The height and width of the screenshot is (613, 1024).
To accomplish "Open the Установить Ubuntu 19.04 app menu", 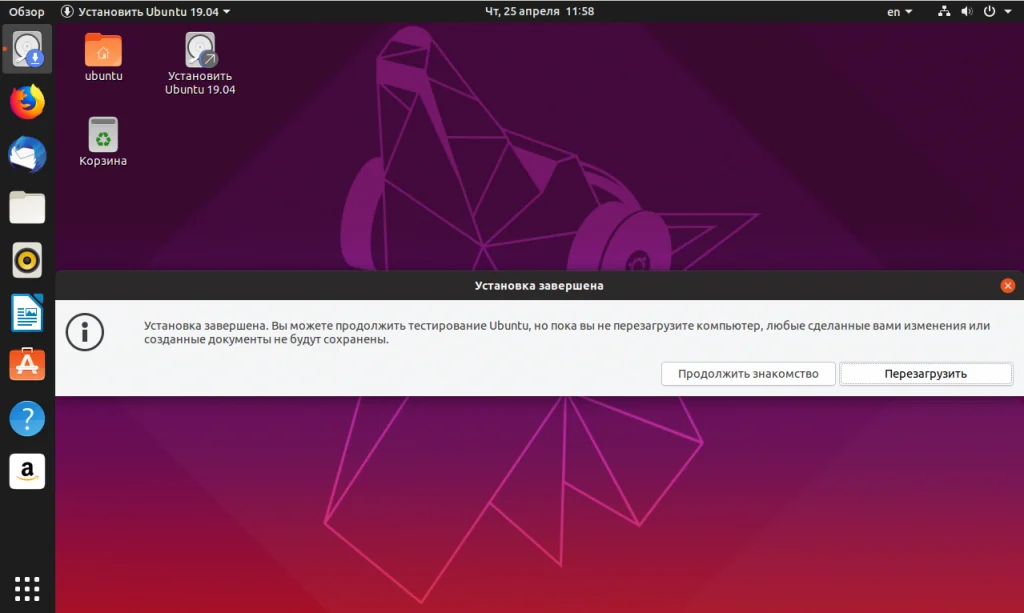I will 146,12.
